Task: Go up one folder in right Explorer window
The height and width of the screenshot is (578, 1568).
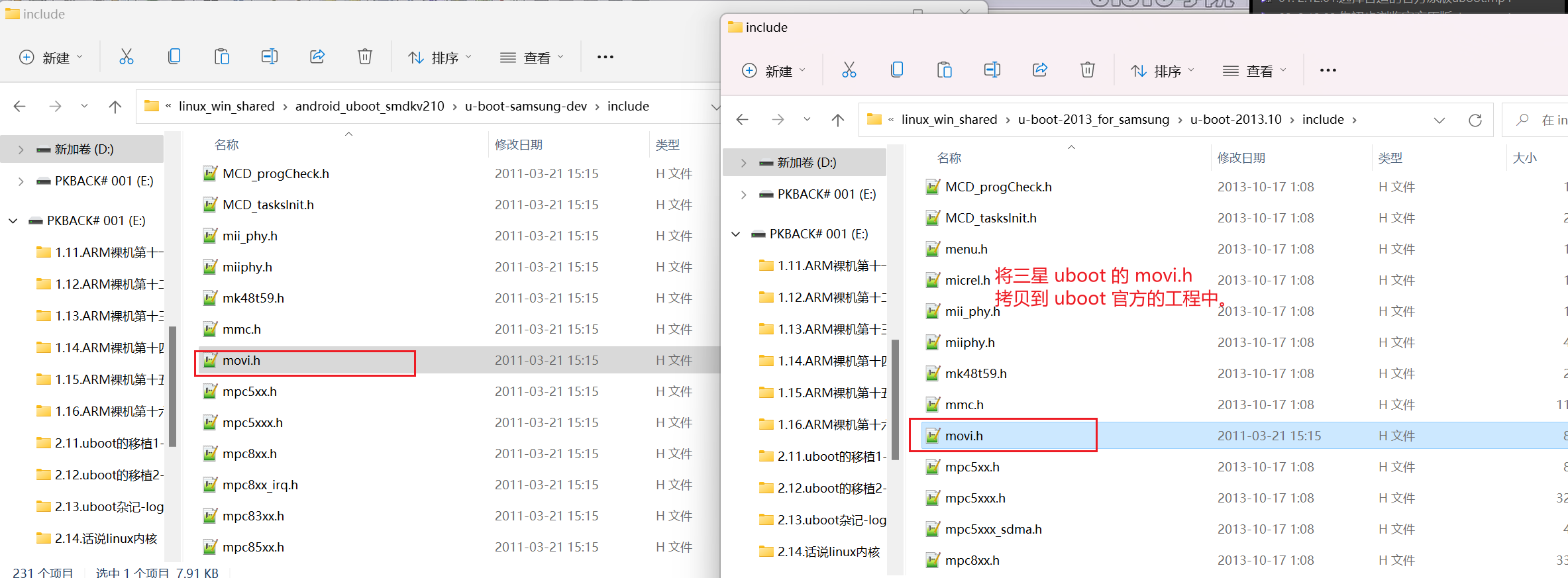Action: [838, 119]
